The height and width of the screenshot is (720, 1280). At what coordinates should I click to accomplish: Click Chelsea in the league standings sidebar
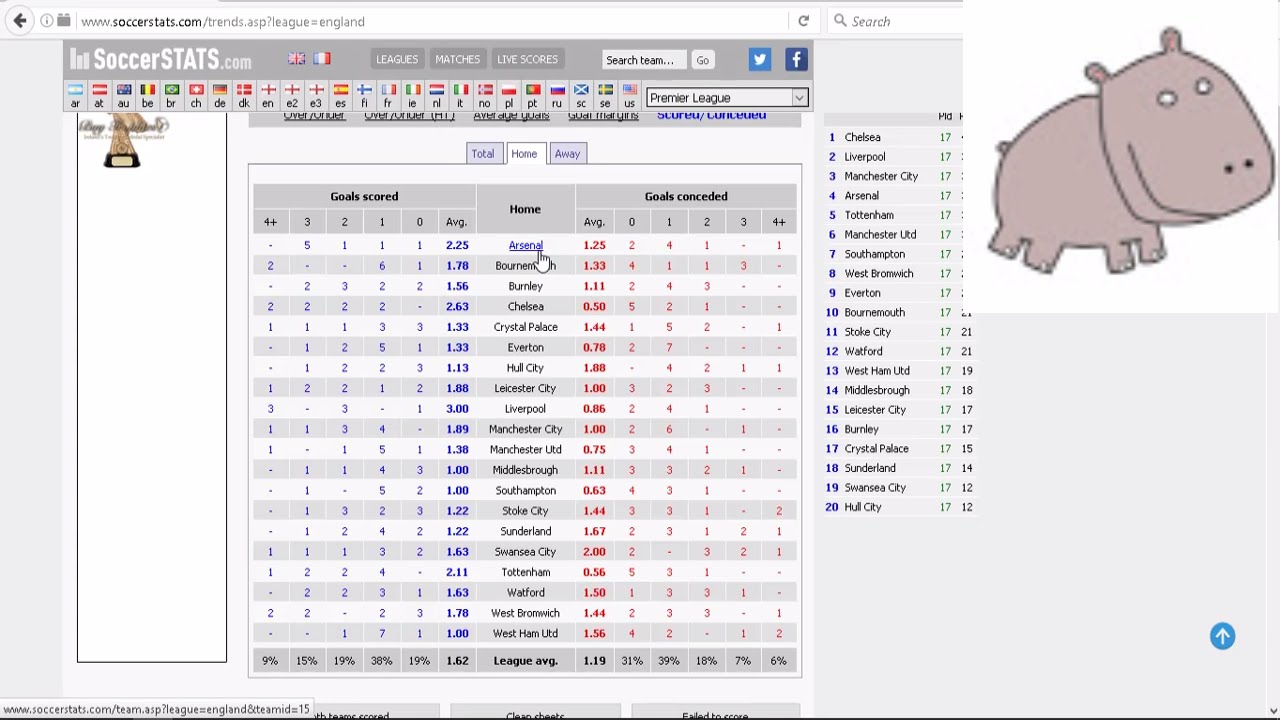click(x=862, y=137)
